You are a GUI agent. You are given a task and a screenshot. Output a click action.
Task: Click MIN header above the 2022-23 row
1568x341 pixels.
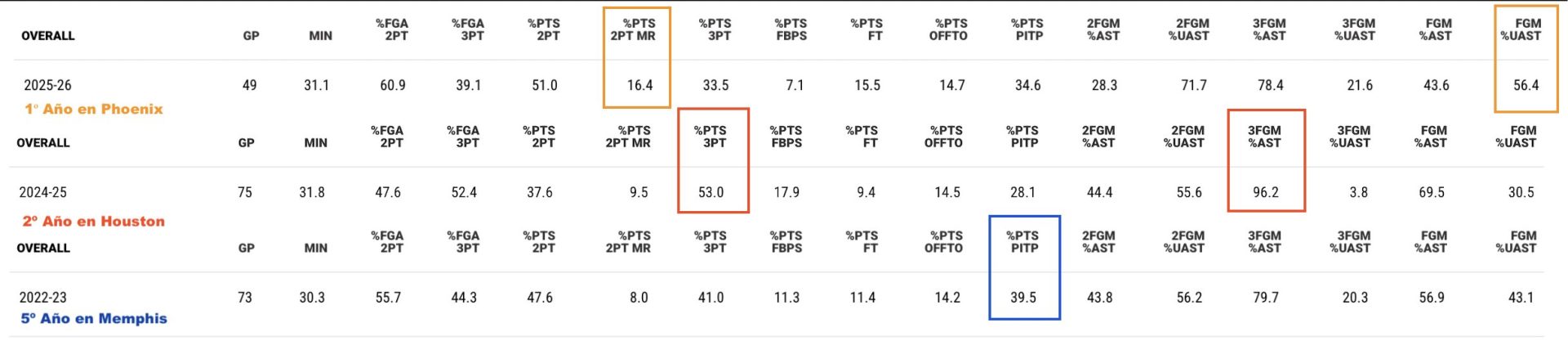tap(315, 248)
